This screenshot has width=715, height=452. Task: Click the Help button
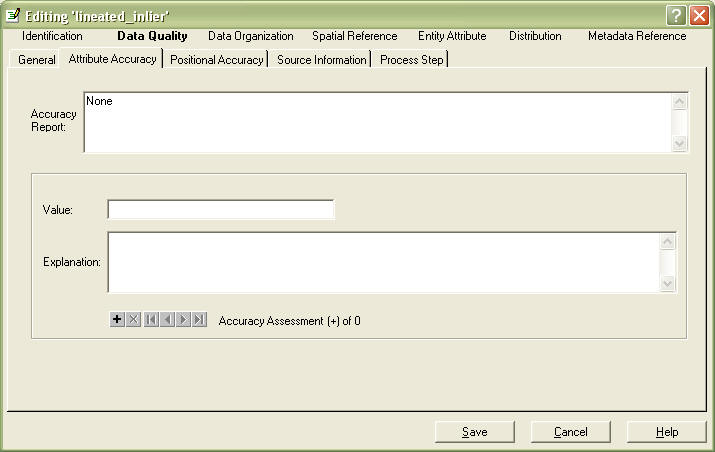coord(667,432)
